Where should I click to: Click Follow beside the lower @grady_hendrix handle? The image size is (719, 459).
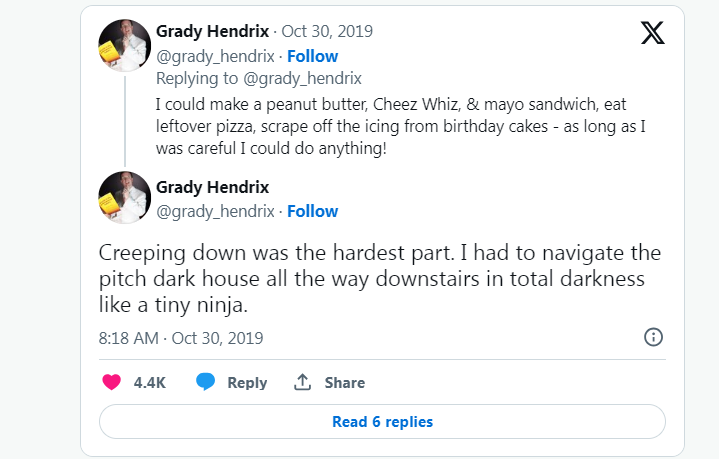tap(313, 211)
